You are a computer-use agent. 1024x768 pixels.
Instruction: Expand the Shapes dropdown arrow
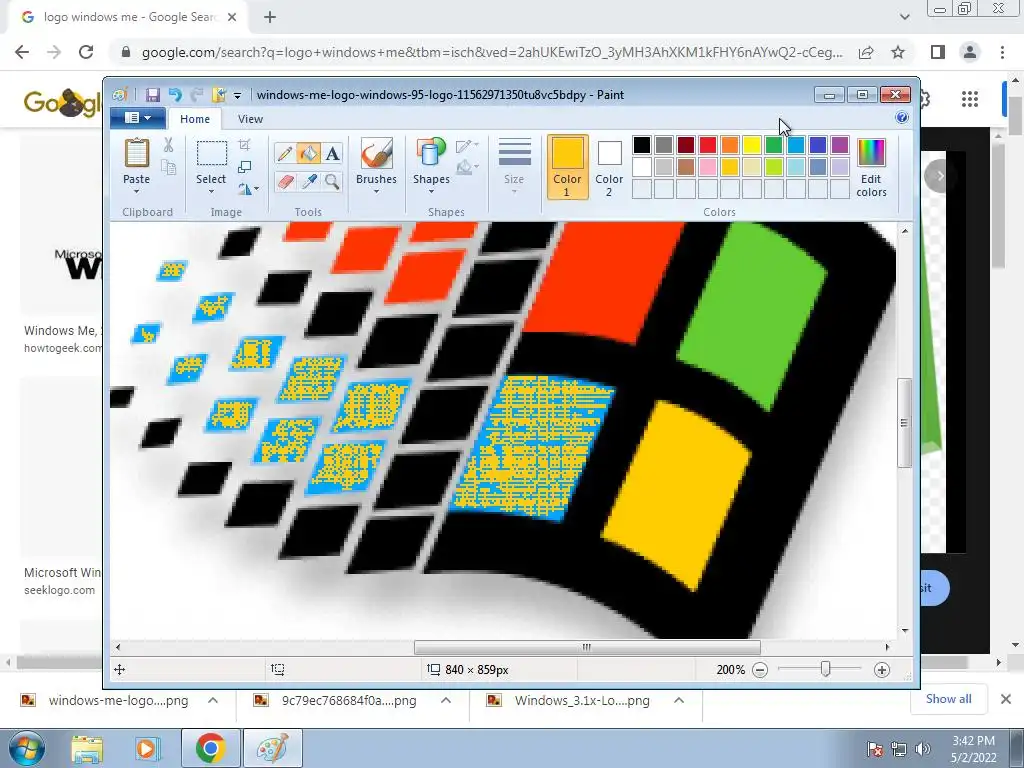(x=431, y=192)
